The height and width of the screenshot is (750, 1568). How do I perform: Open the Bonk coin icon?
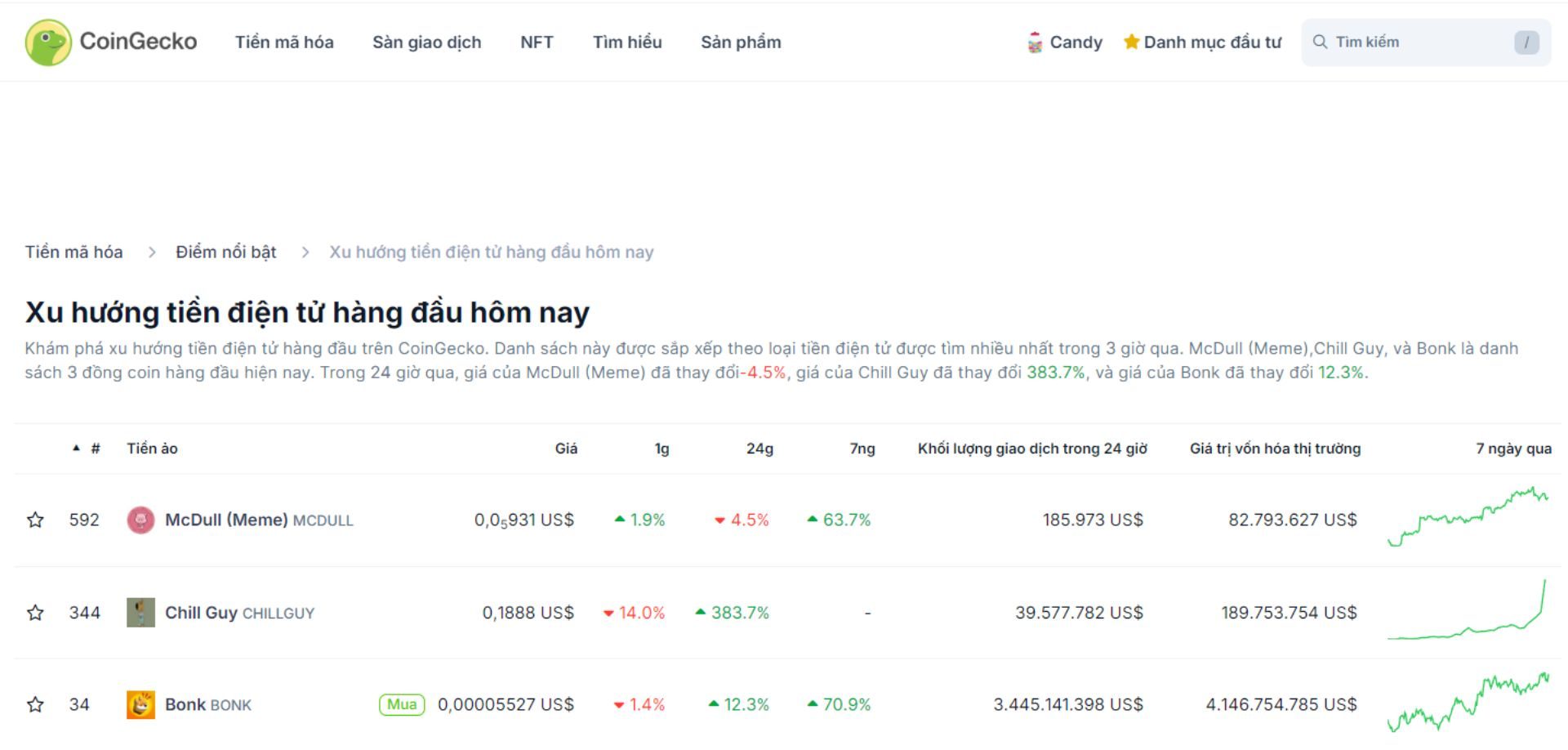[140, 704]
